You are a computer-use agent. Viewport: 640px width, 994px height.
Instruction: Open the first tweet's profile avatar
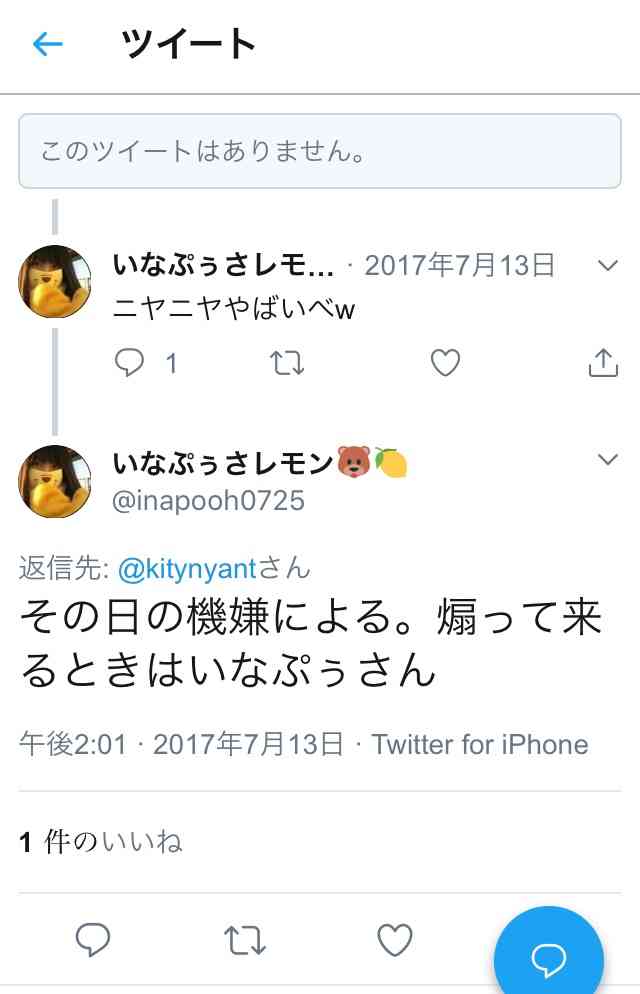(x=55, y=281)
